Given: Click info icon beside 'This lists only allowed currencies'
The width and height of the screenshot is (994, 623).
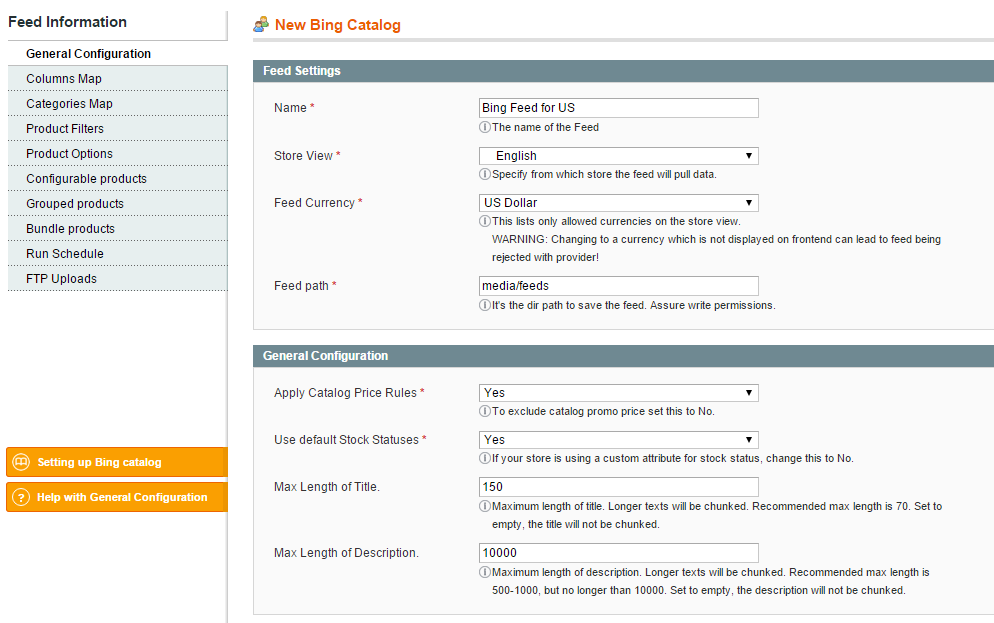Looking at the screenshot, I should point(485,221).
